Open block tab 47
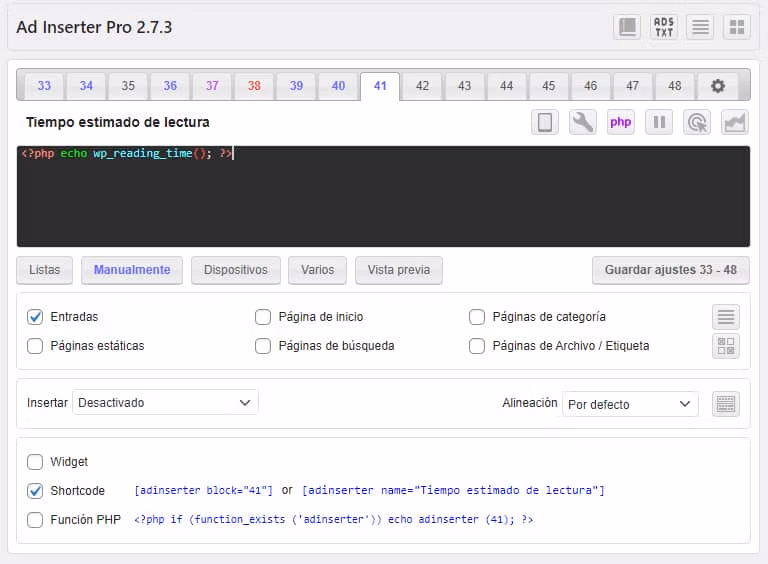The height and width of the screenshot is (564, 768). tap(632, 86)
